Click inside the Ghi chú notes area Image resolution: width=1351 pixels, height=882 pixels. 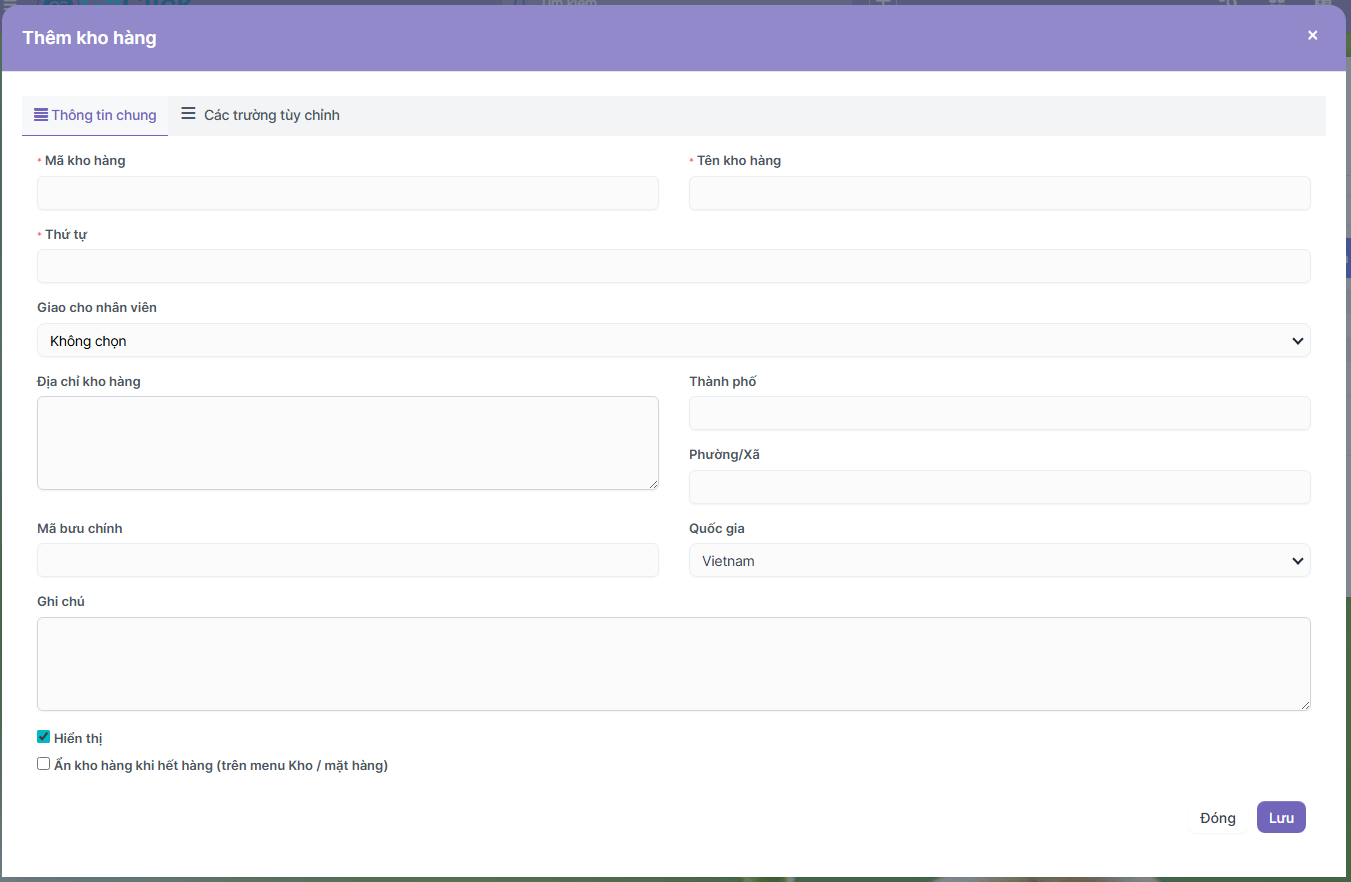coord(673,663)
